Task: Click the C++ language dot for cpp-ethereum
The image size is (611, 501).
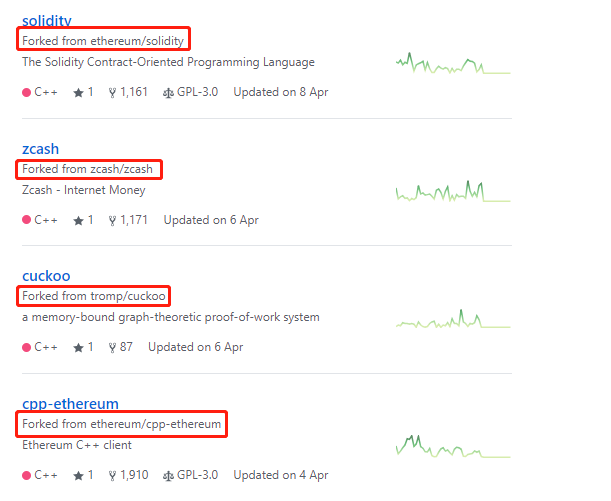Action: pos(26,475)
